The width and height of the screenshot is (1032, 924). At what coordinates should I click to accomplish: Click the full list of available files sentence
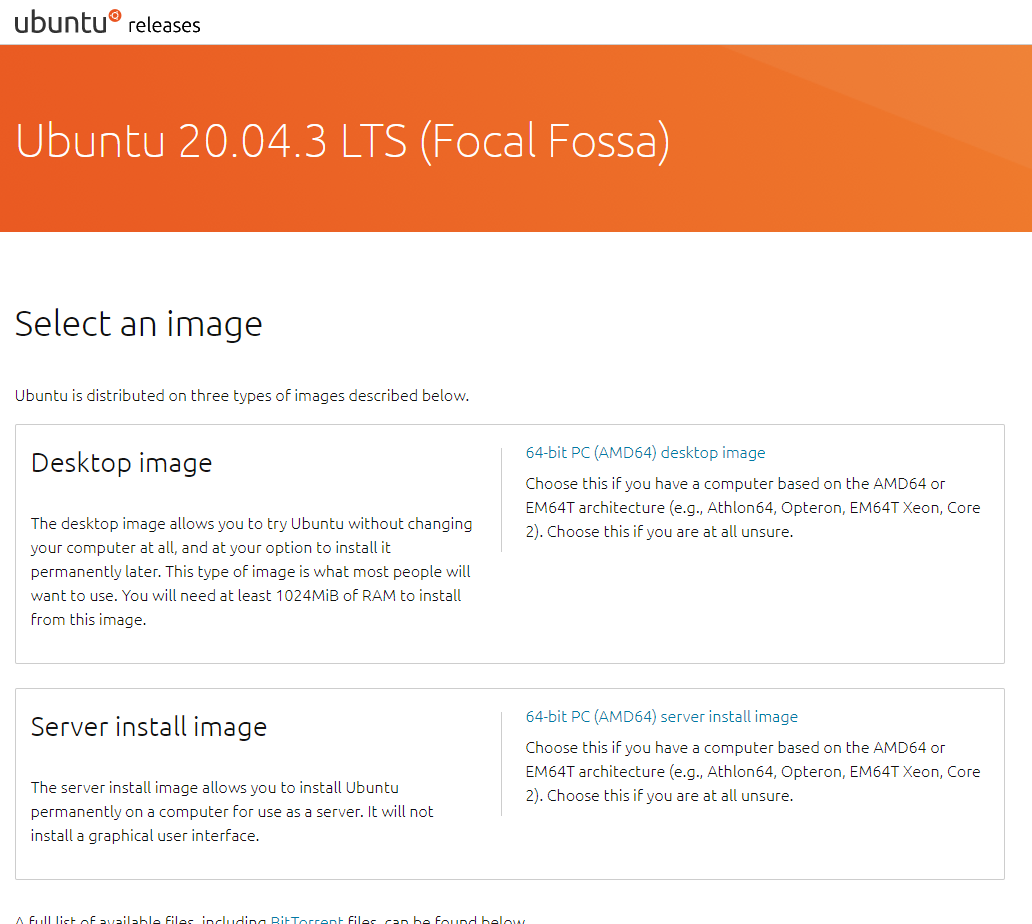click(x=270, y=918)
